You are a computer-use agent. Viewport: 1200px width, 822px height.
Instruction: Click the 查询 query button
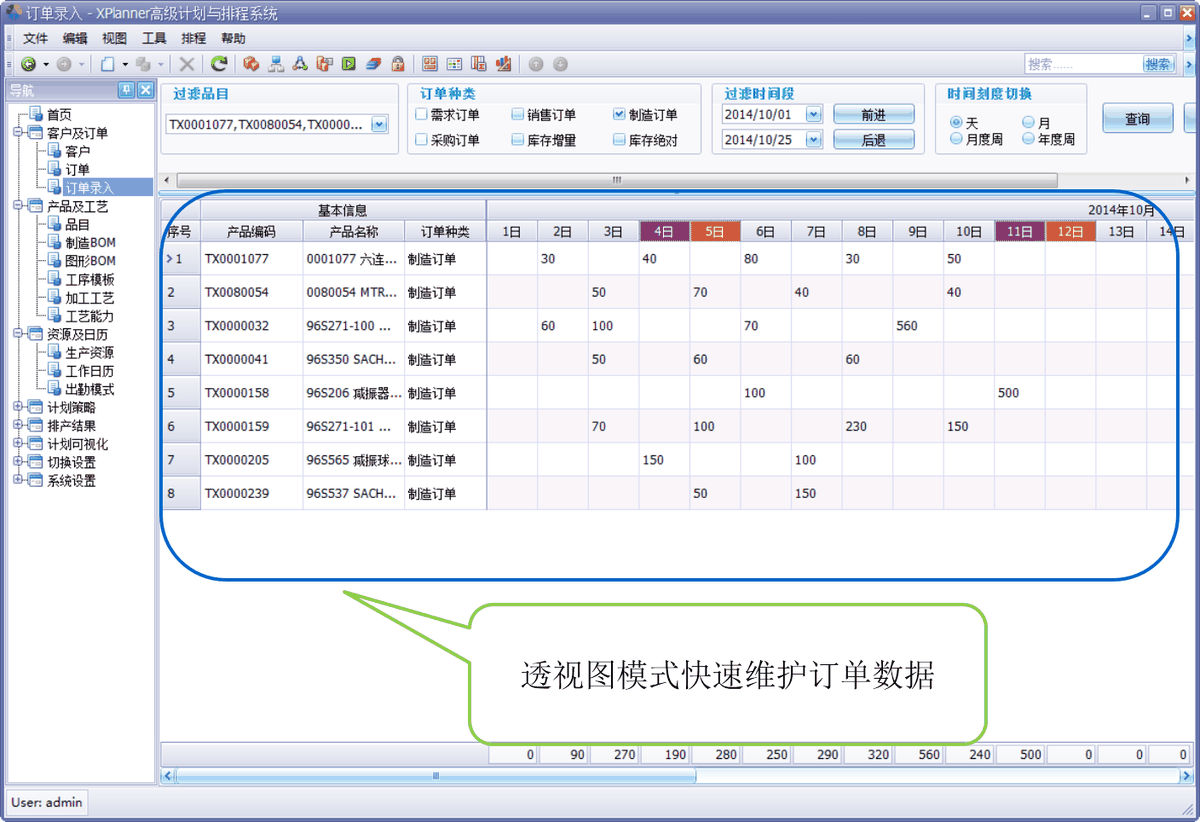(x=1137, y=118)
